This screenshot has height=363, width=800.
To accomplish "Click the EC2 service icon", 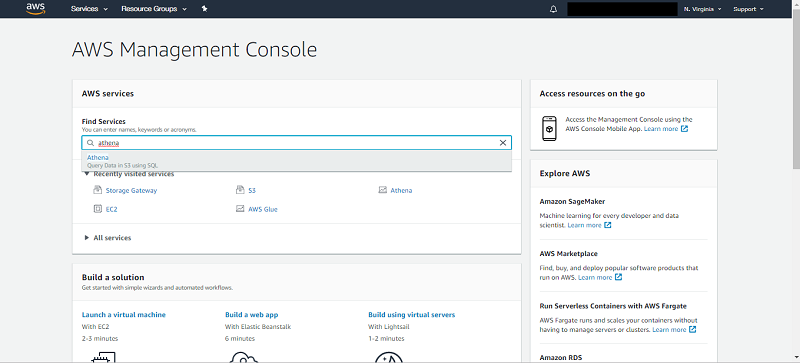I will pos(97,209).
